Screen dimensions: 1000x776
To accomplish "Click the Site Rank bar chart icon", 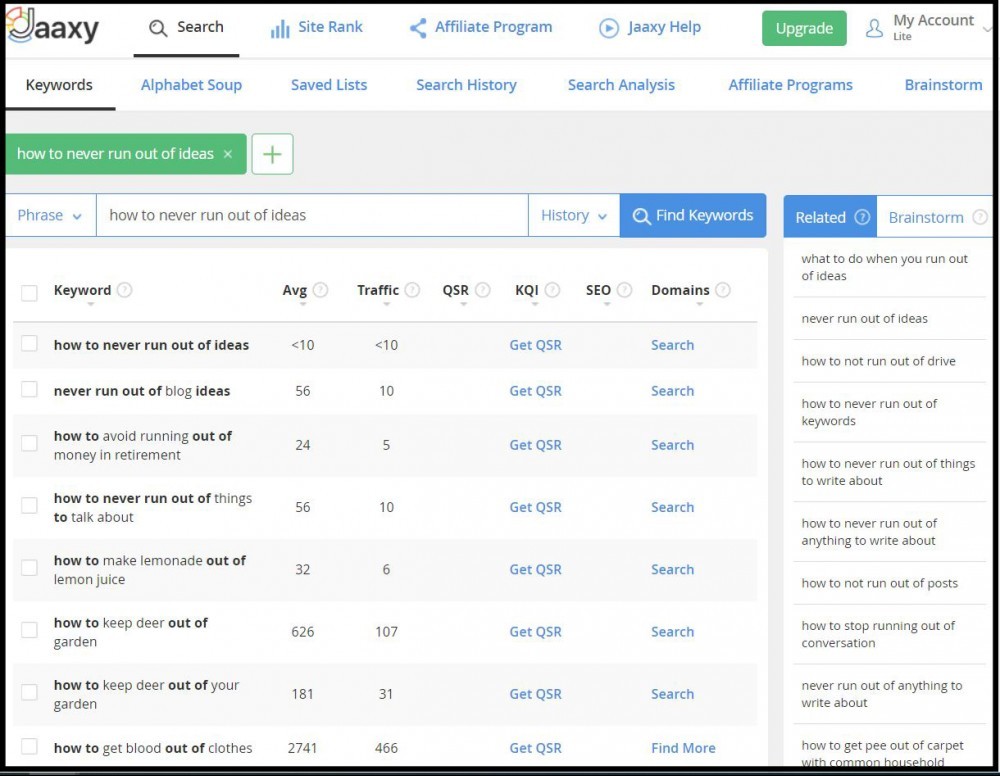I will [280, 29].
